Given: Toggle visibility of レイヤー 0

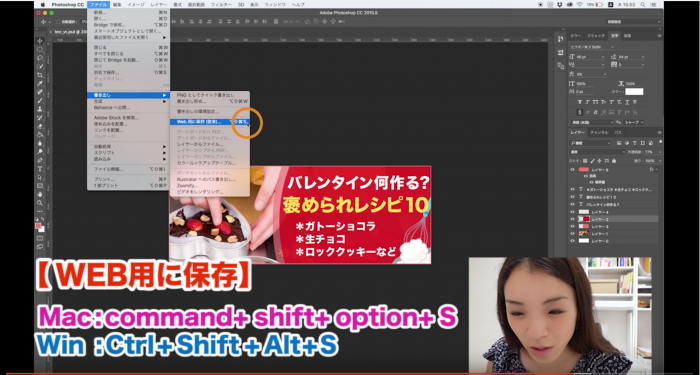Looking at the screenshot, I should (572, 241).
